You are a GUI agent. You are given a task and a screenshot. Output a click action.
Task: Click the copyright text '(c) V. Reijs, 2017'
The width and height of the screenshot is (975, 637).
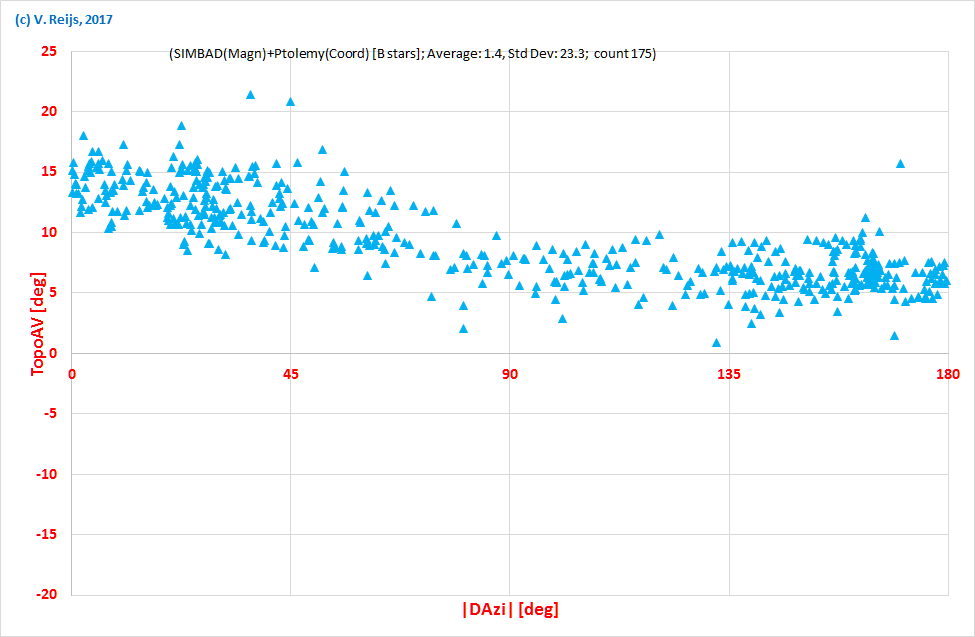[64, 17]
